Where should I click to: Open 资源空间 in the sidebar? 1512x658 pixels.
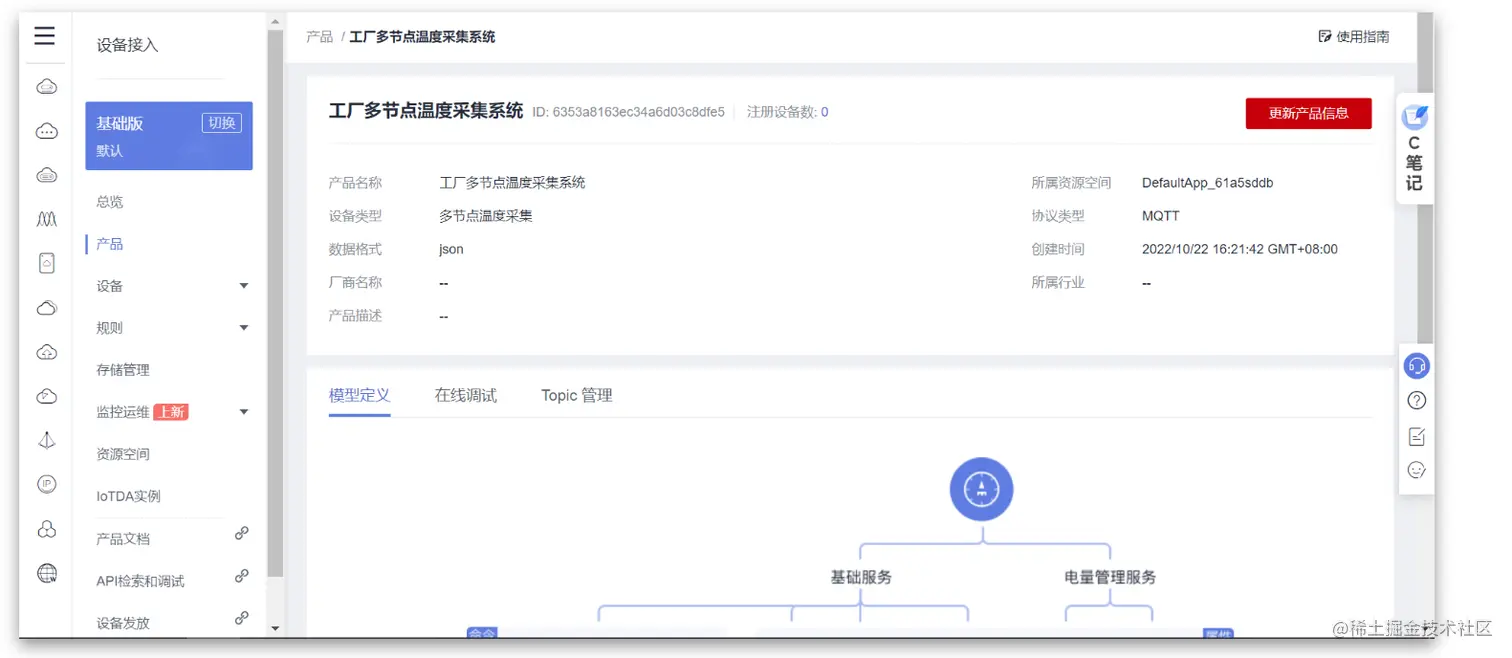[x=123, y=454]
